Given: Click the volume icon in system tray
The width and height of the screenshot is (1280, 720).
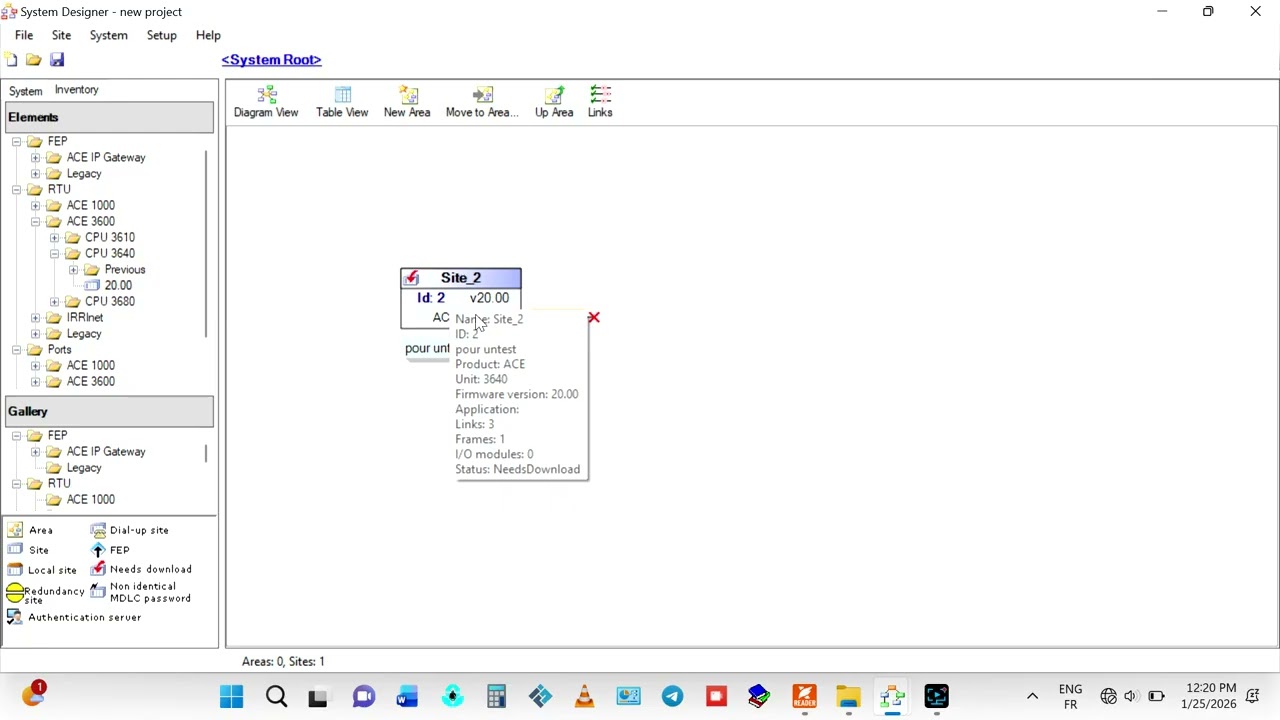Looking at the screenshot, I should pyautogui.click(x=1131, y=696).
